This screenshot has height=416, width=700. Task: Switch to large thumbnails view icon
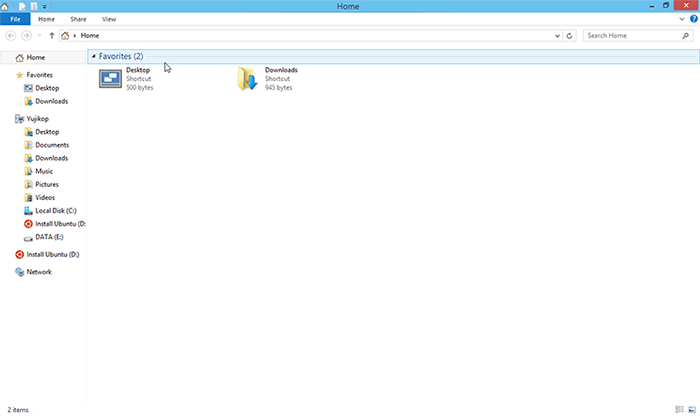[692, 409]
